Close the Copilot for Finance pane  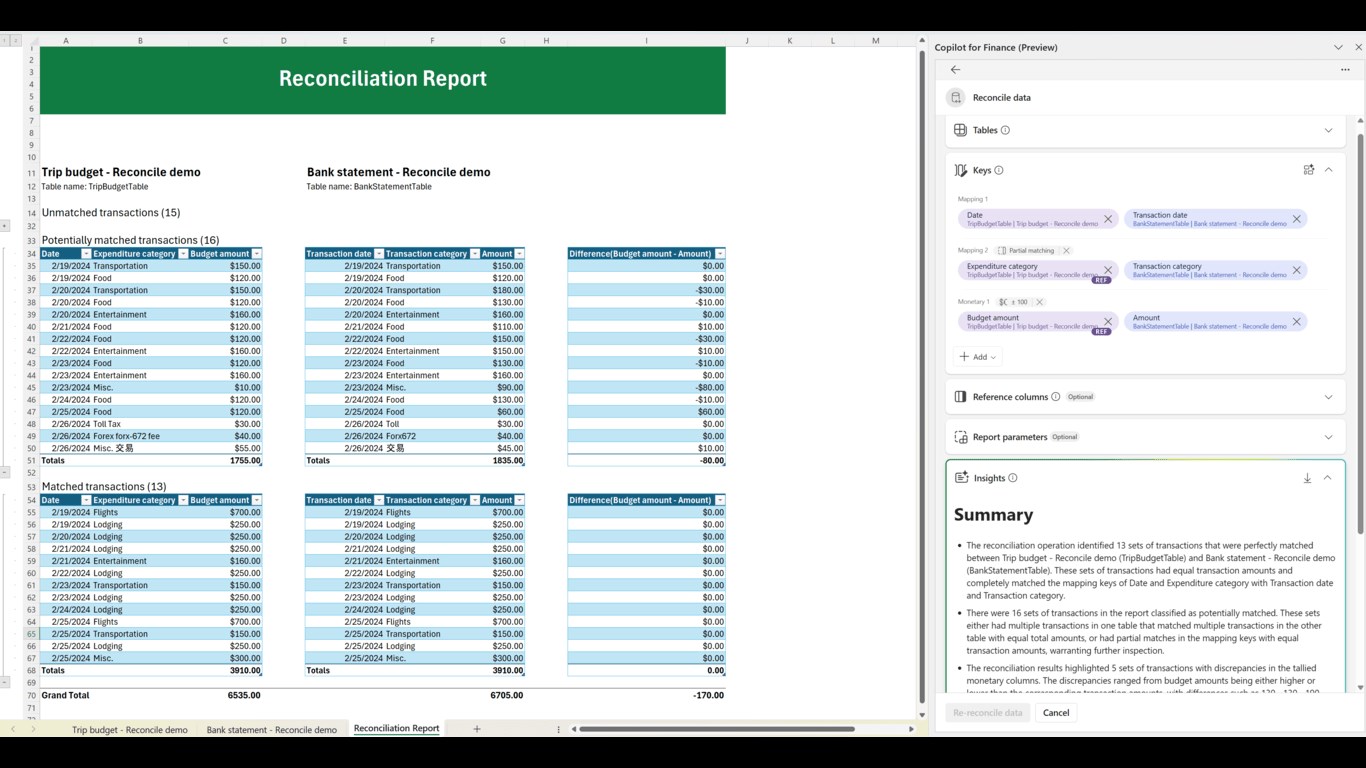pyautogui.click(x=1358, y=47)
